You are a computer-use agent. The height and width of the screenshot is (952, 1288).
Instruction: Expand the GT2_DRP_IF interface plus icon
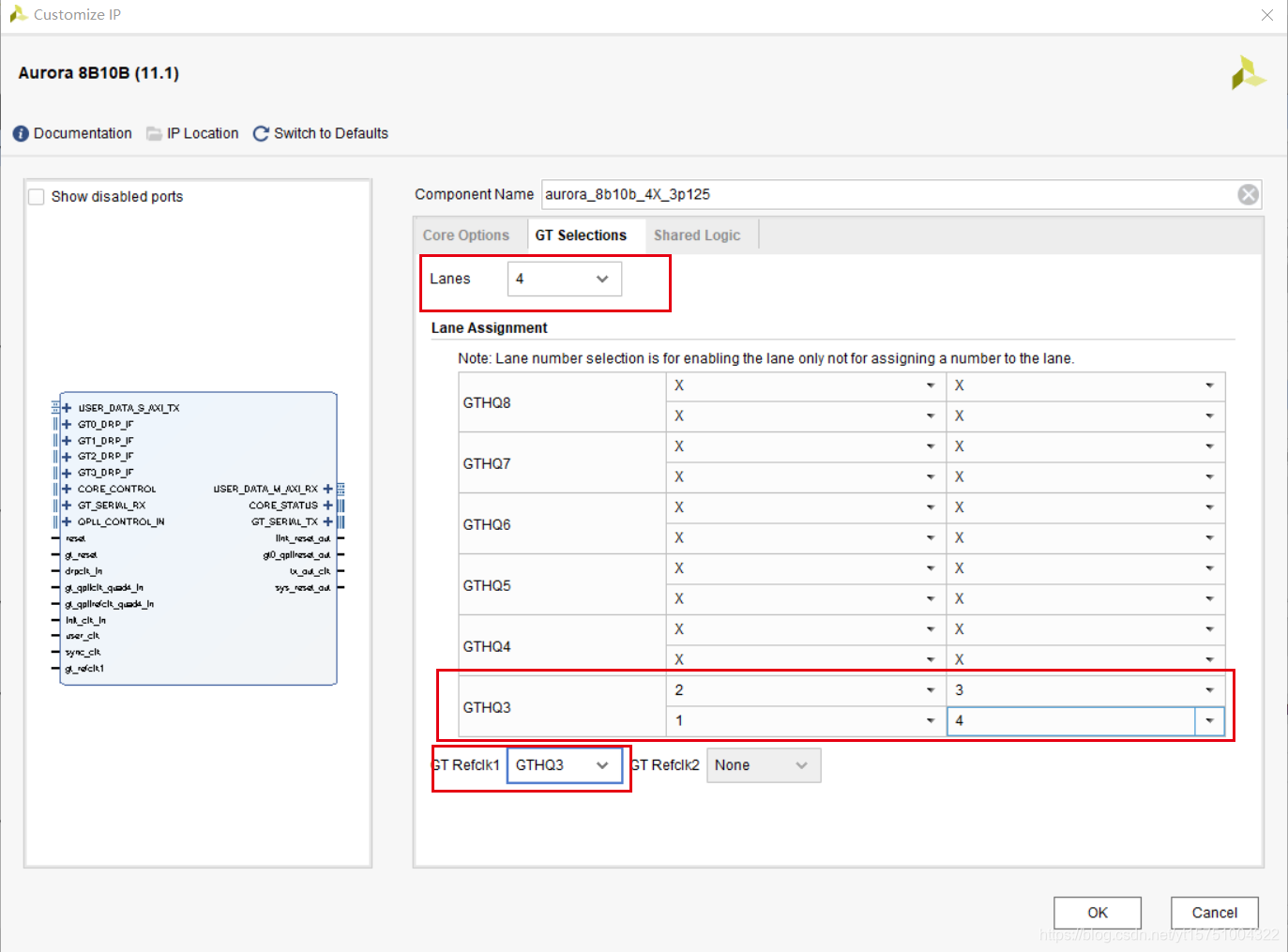67,456
